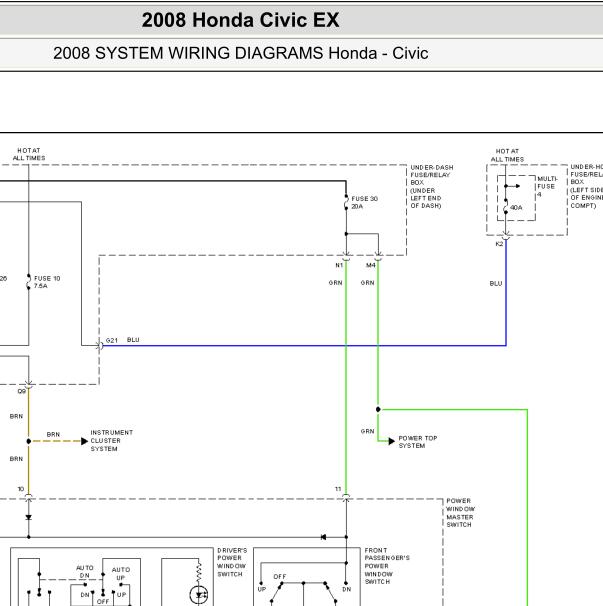The image size is (603, 606).
Task: Click the "BLU" label beside G21
Action: [x=133, y=340]
